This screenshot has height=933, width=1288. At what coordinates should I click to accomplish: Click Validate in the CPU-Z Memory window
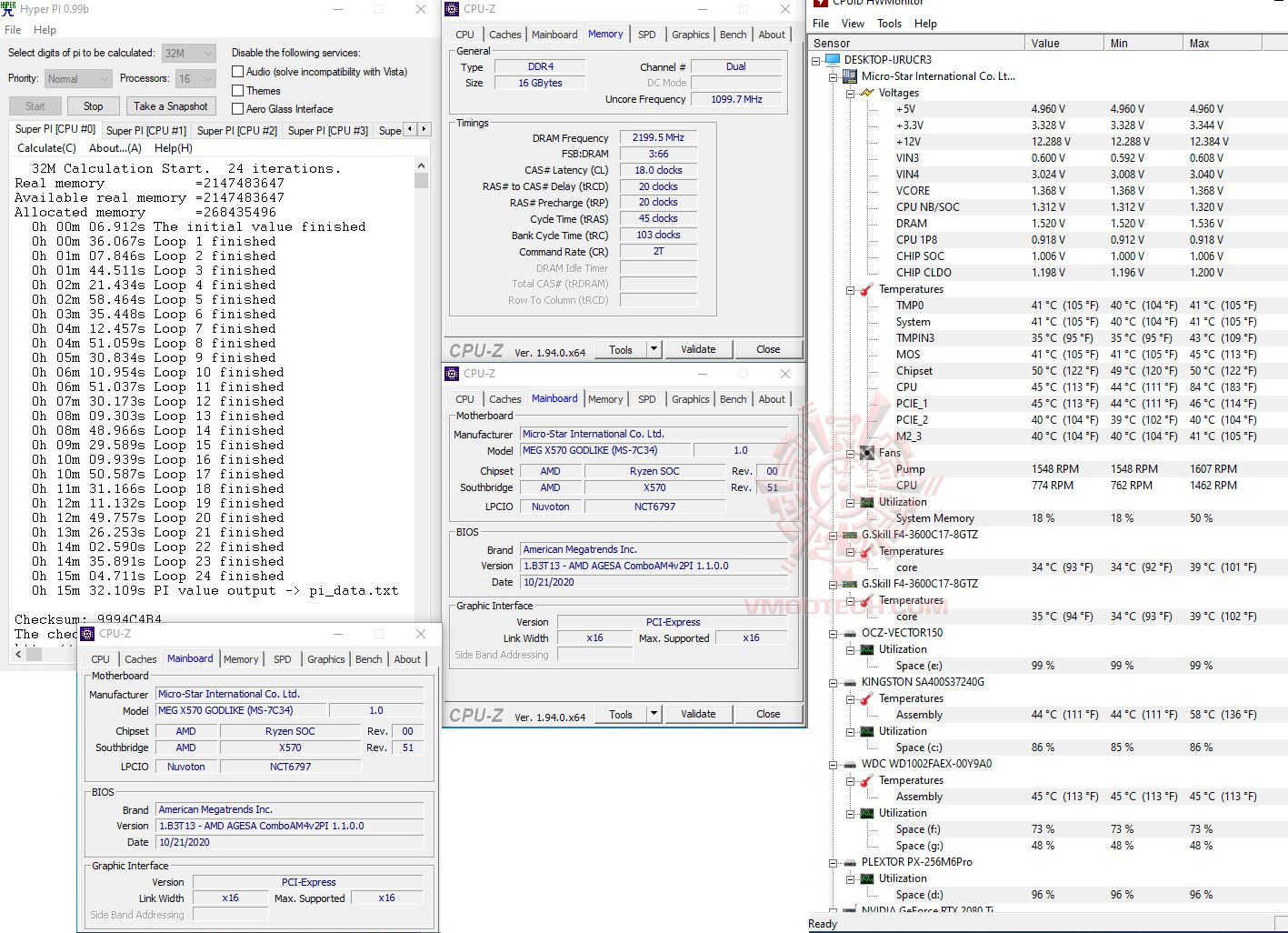(698, 349)
